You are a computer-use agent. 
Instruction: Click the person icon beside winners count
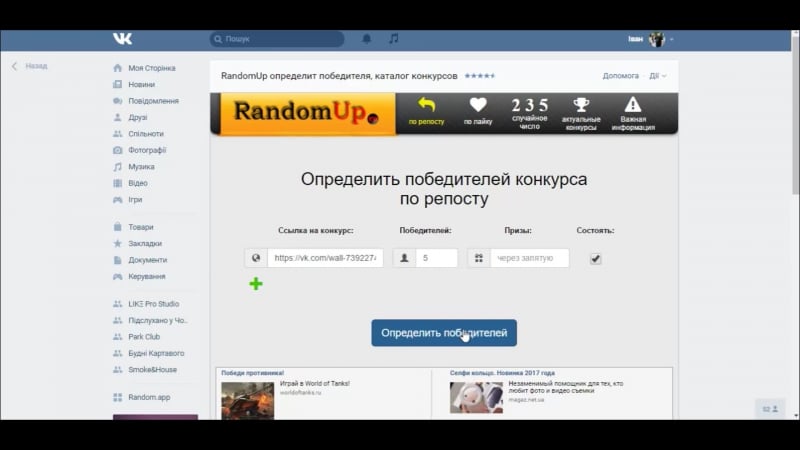404,258
